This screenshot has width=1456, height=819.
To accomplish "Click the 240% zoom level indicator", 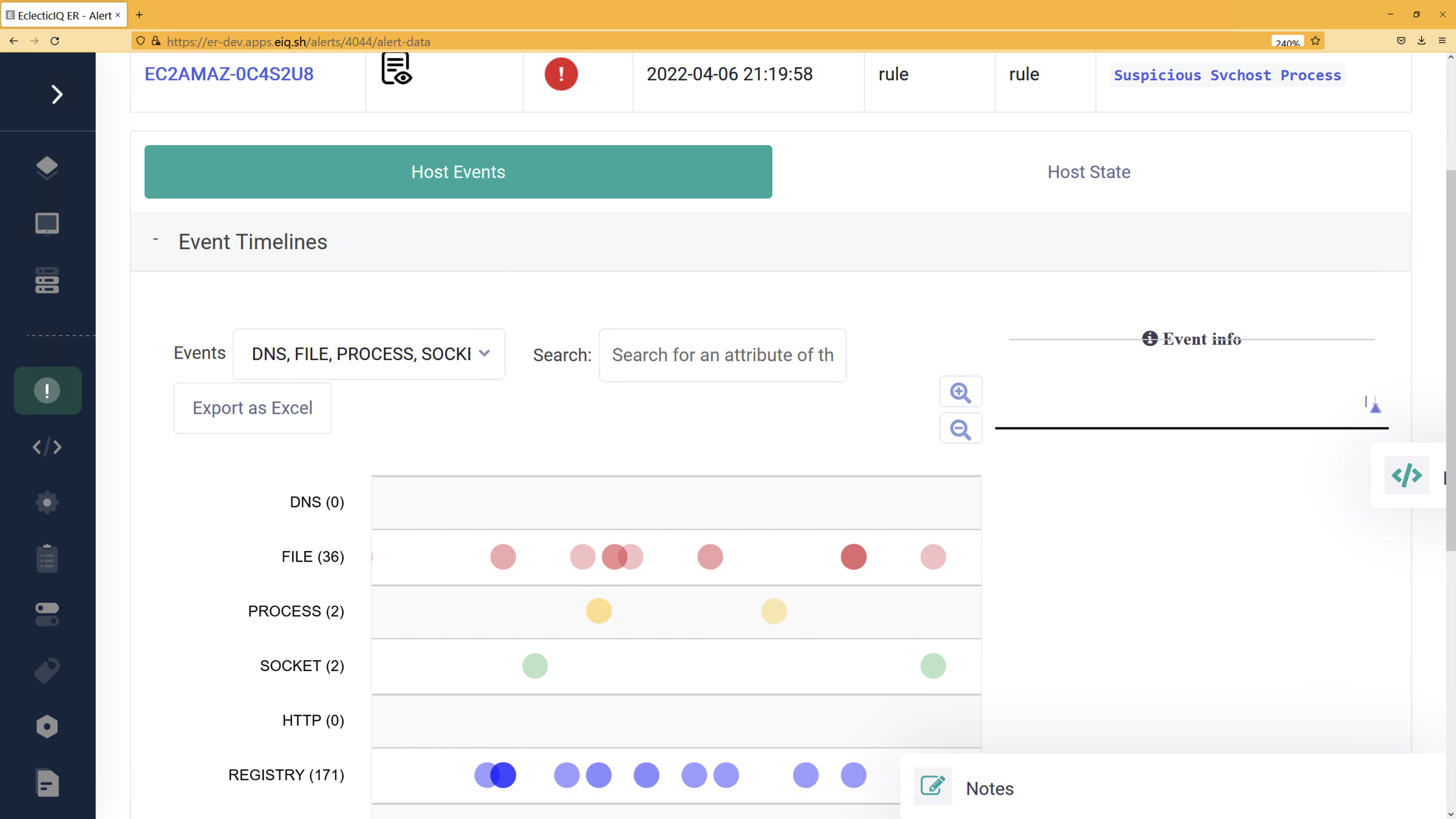I will click(x=1287, y=43).
